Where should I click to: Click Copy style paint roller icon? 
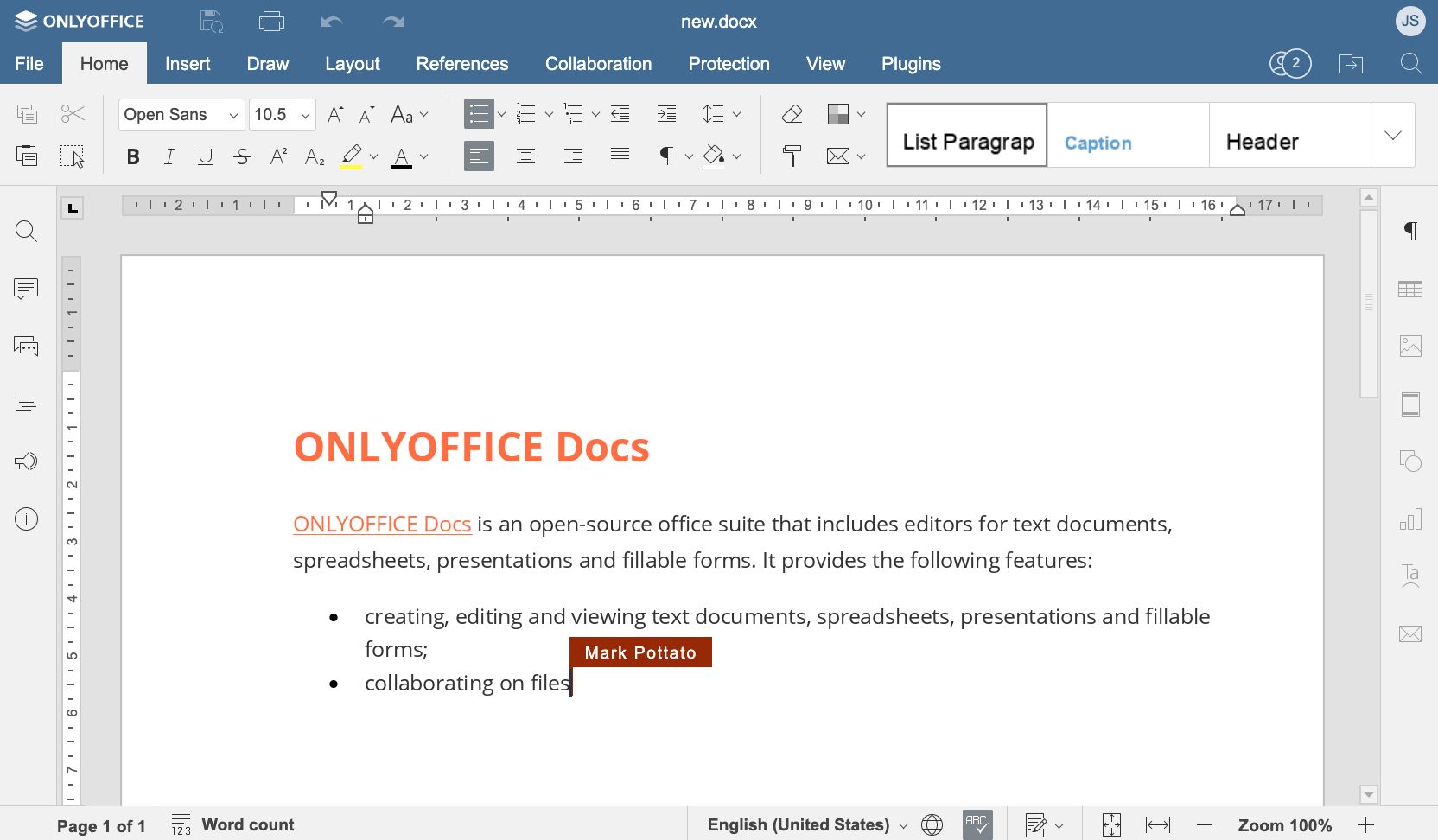tap(792, 156)
